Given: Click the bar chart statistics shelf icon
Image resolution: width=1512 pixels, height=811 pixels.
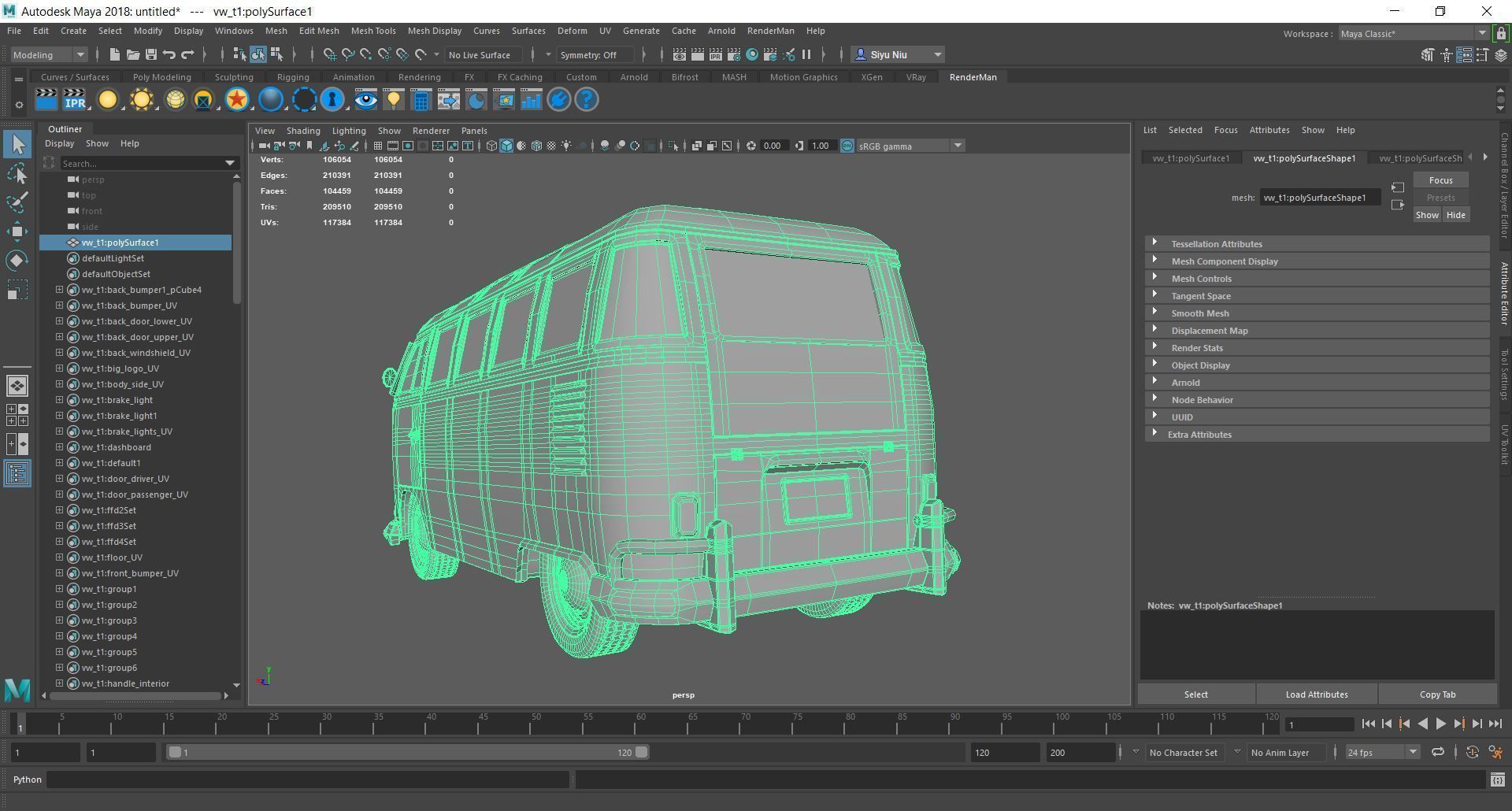Looking at the screenshot, I should coord(532,100).
